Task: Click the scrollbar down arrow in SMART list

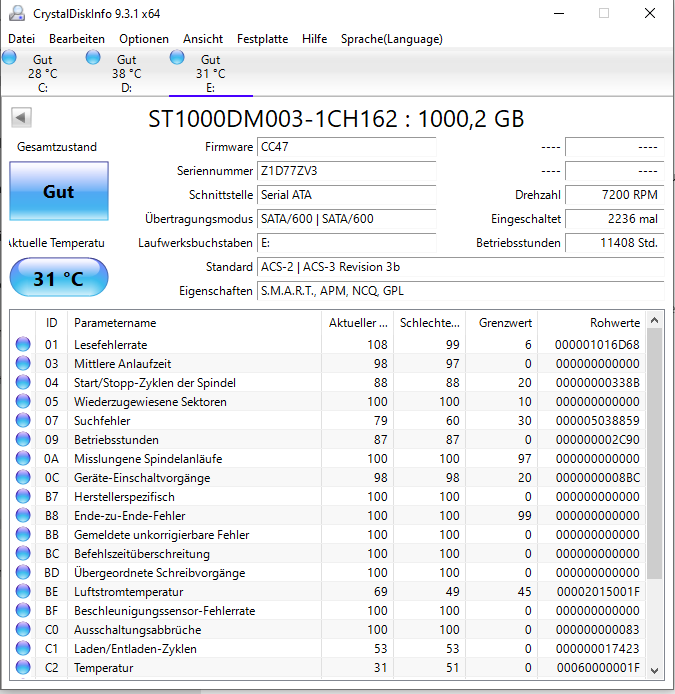Action: point(655,671)
